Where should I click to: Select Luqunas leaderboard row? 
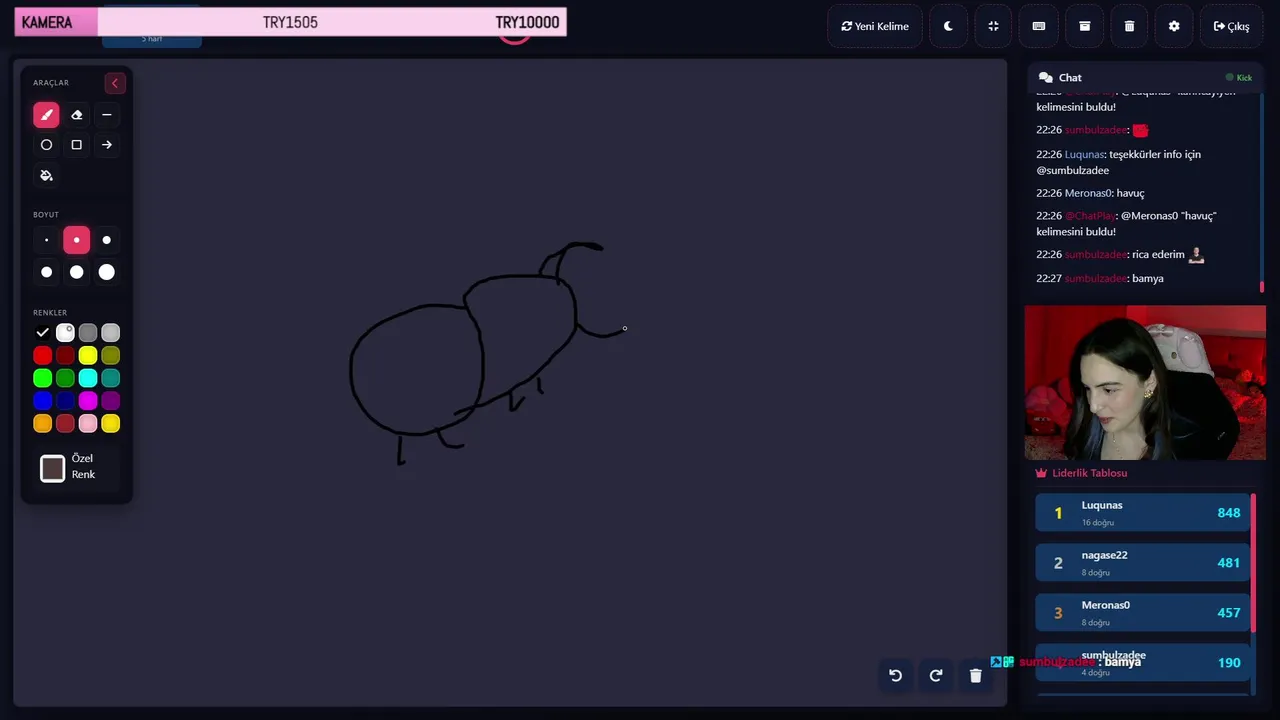[1142, 512]
